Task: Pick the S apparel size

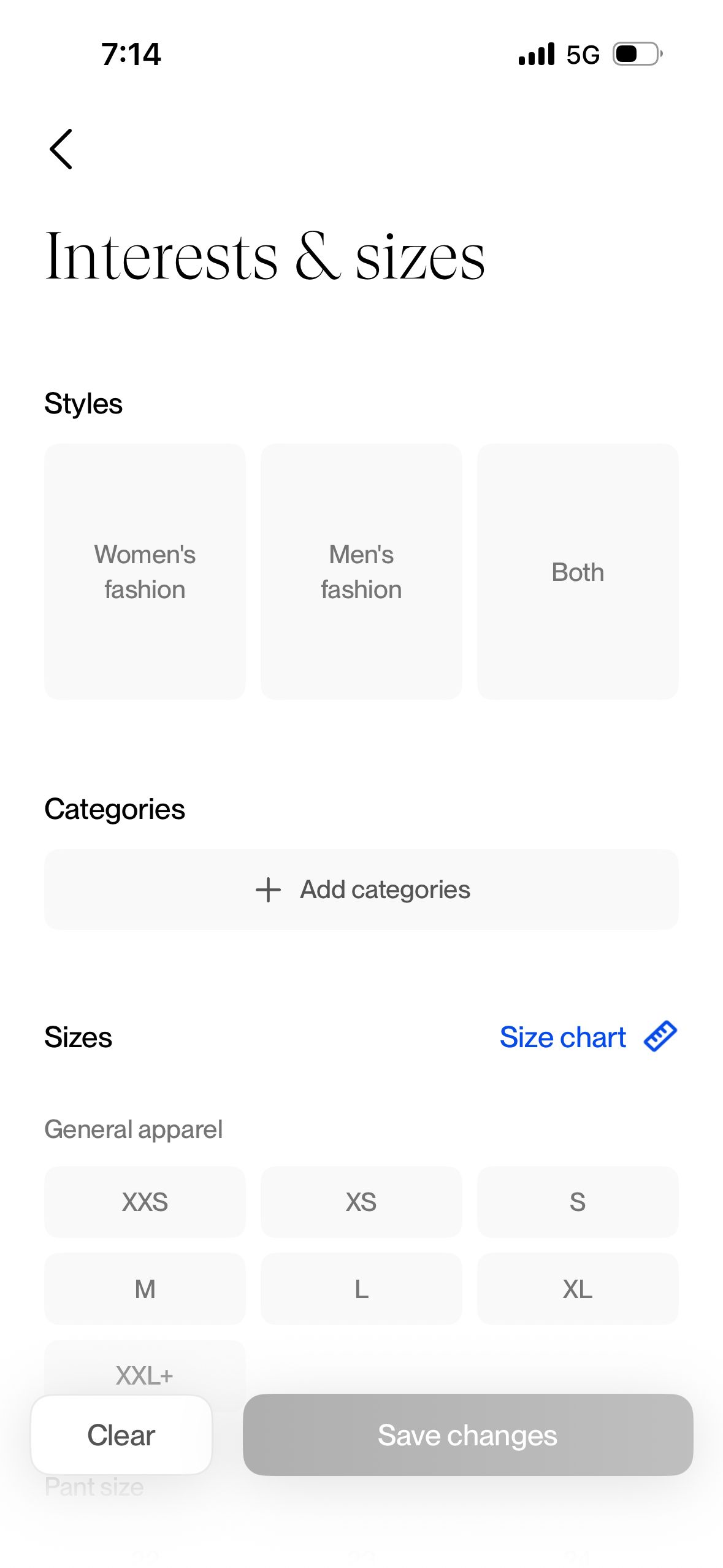Action: [578, 1202]
